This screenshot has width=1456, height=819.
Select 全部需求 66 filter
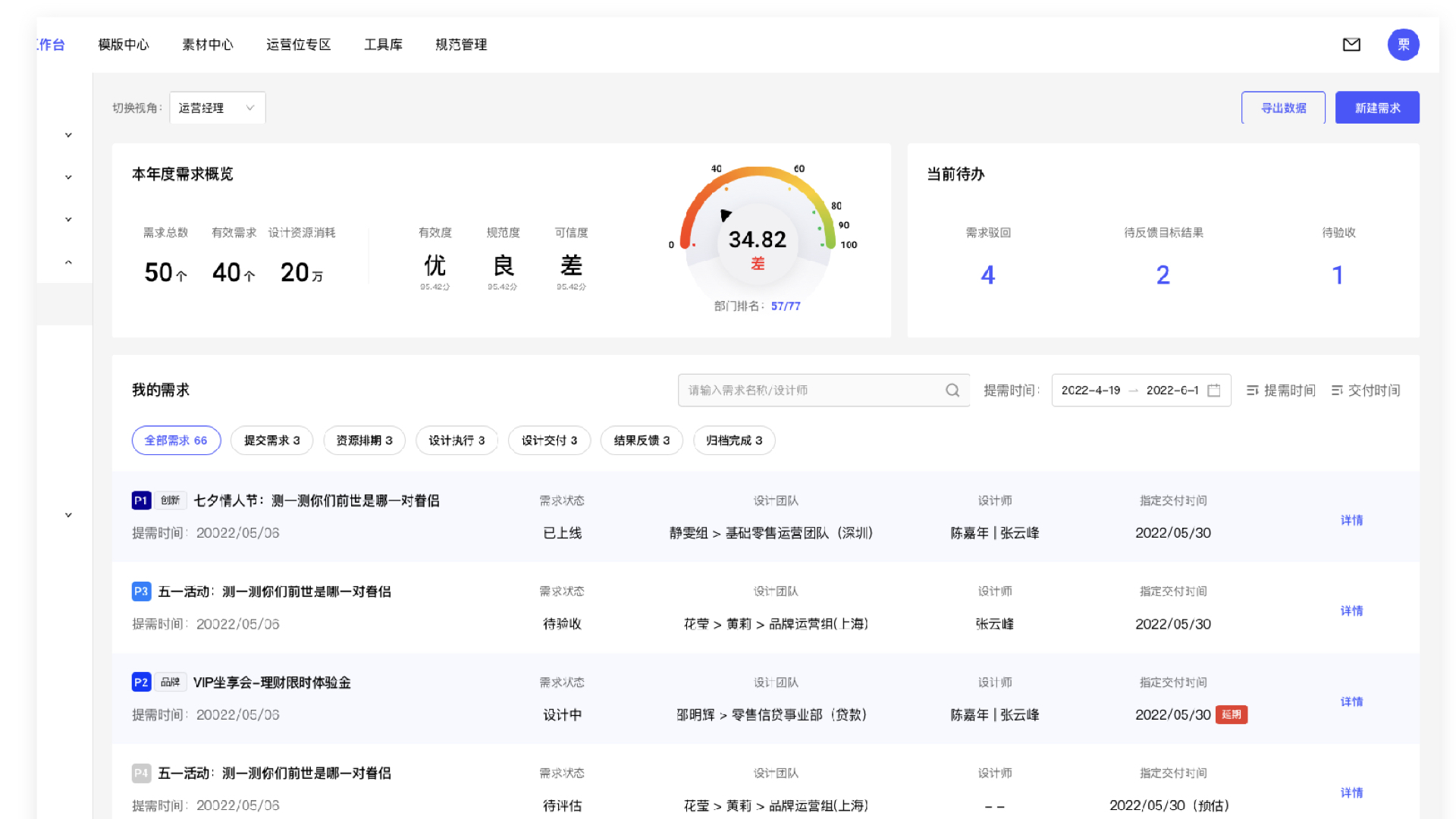[x=176, y=441]
